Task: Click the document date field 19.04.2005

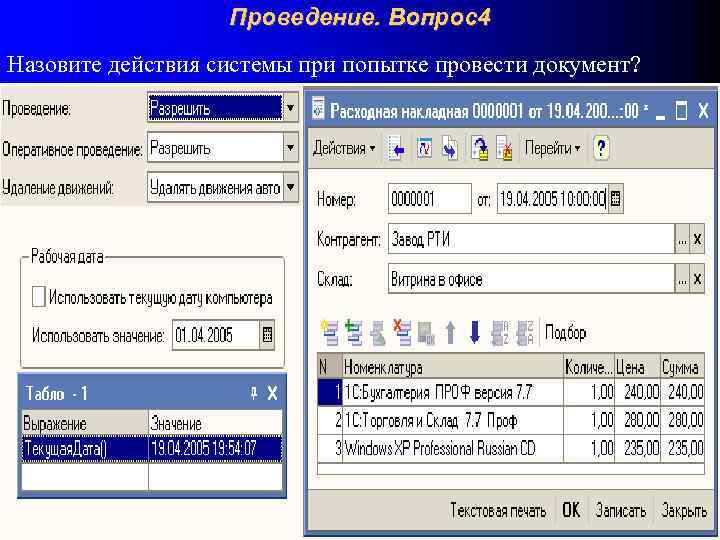Action: [552, 199]
